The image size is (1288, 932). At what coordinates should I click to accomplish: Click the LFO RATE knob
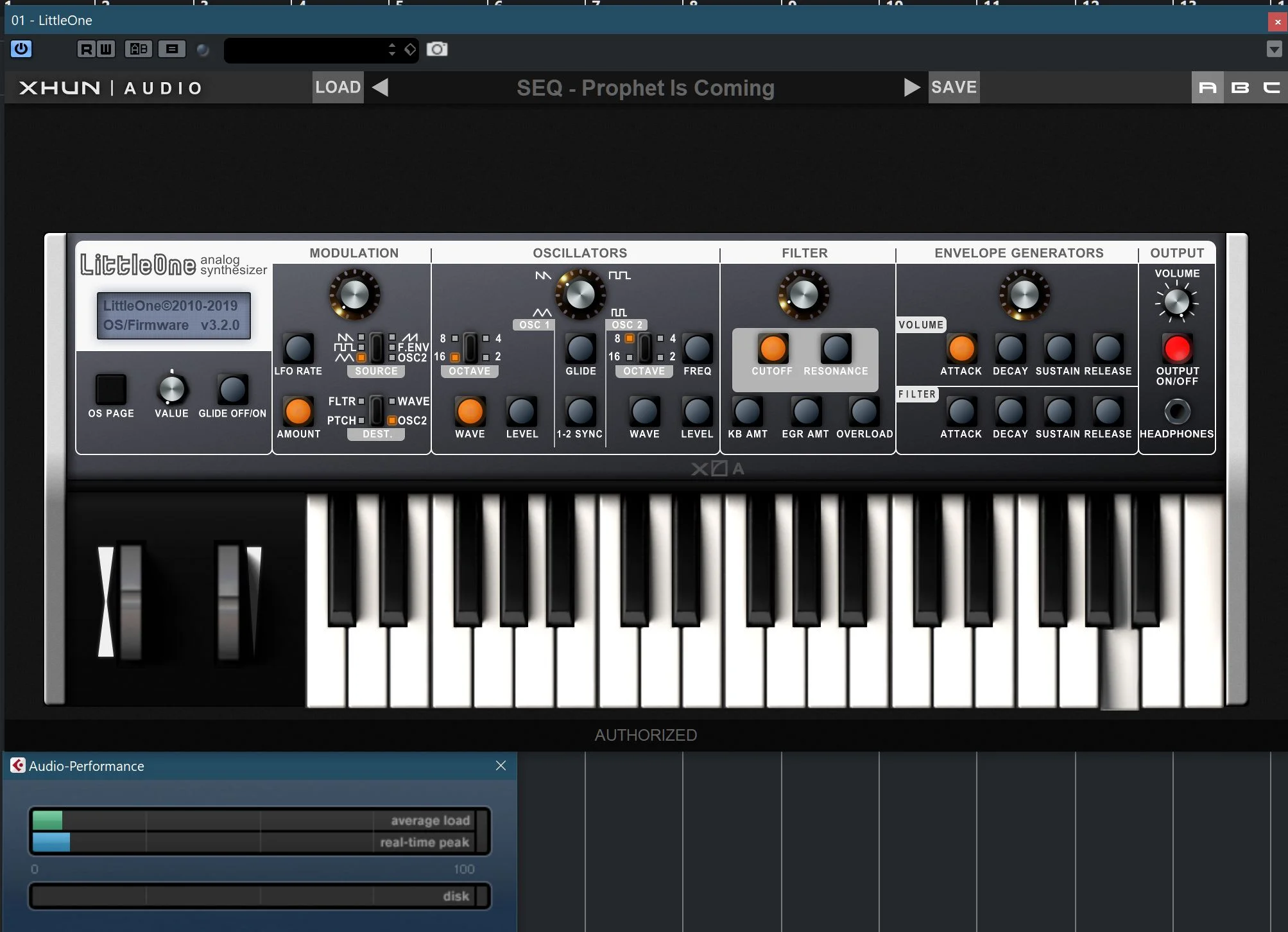(298, 349)
